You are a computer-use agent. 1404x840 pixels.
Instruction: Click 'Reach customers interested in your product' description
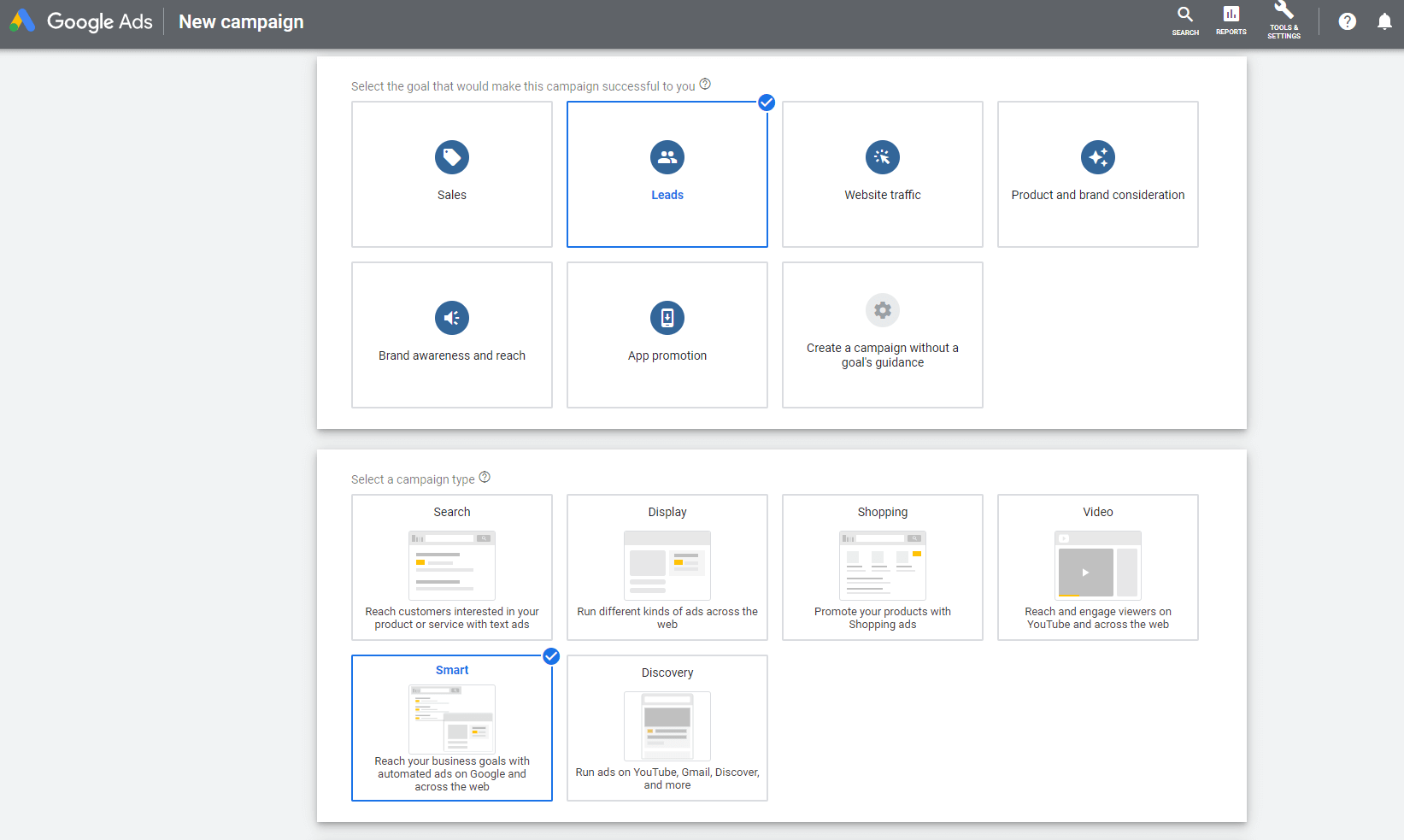pyautogui.click(x=452, y=618)
